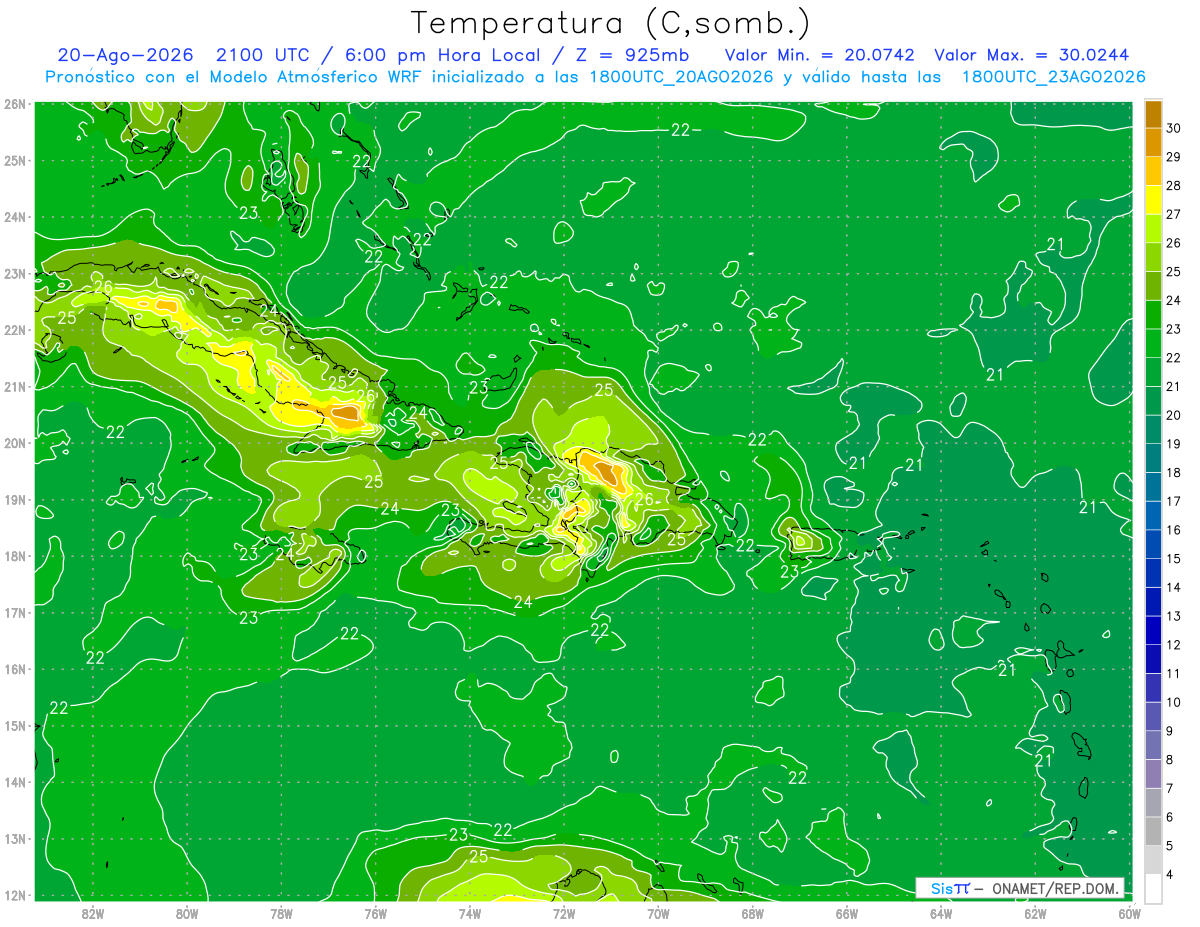Select the date text "20-Ago-2026"

(125, 55)
